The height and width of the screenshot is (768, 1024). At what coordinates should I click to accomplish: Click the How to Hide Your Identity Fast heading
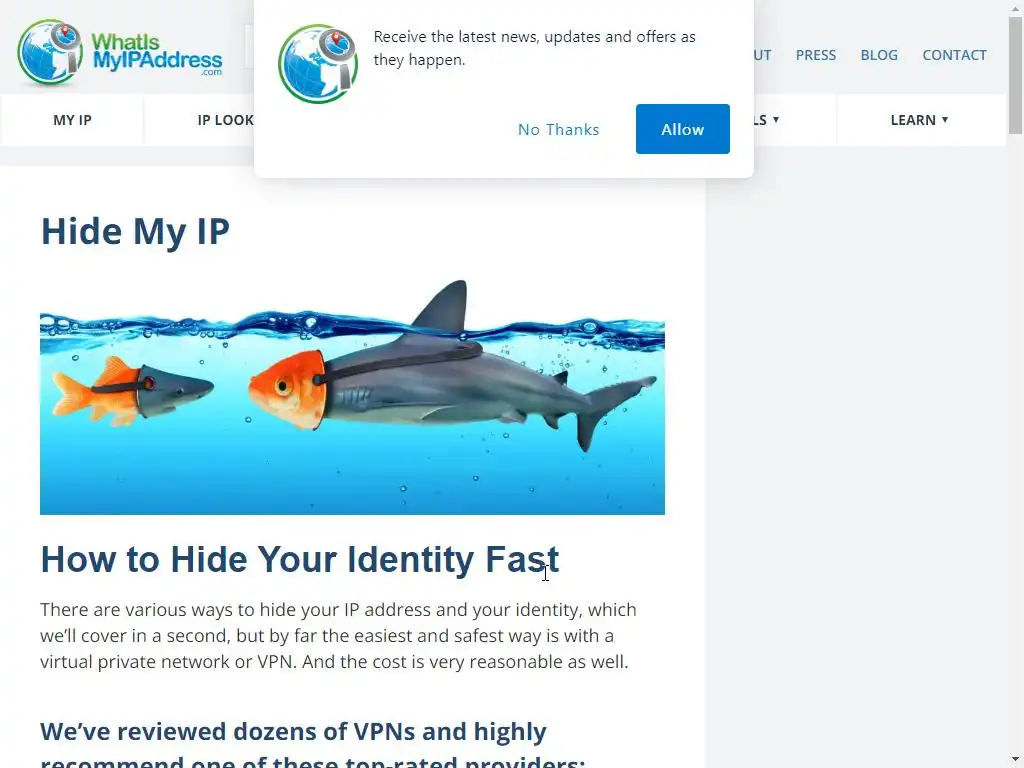300,560
